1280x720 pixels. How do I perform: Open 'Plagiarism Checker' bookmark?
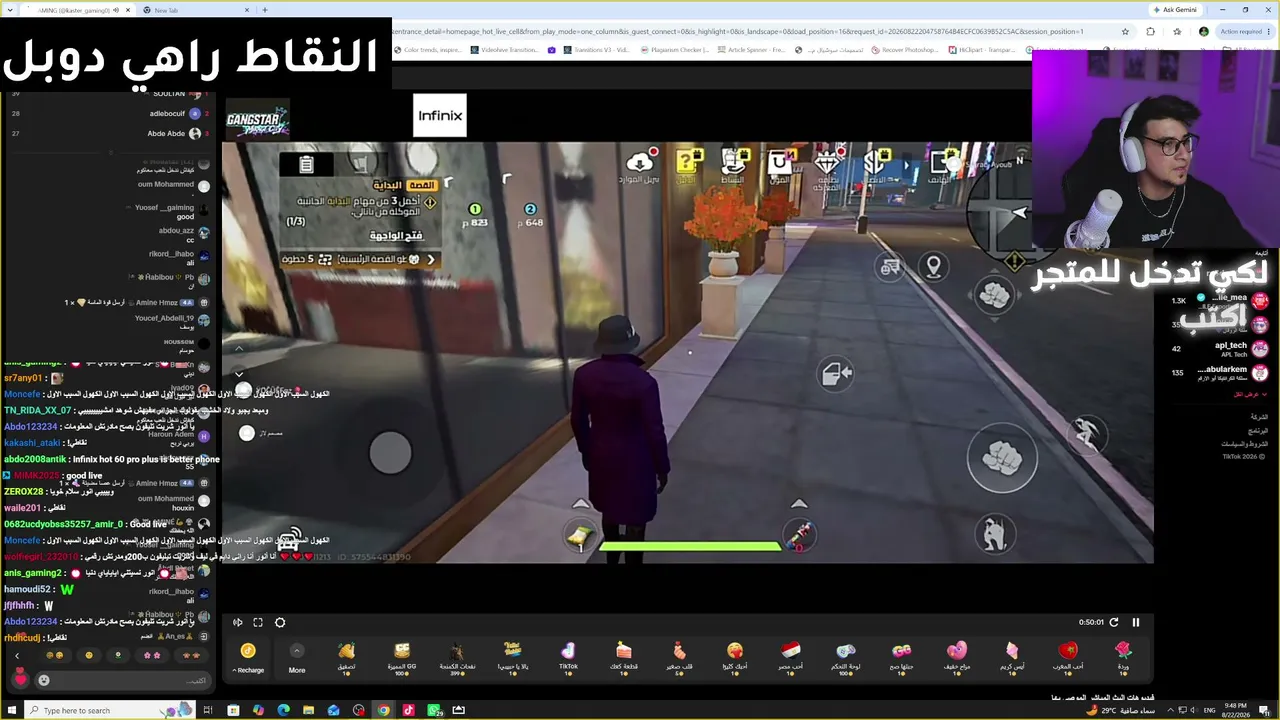pyautogui.click(x=675, y=49)
